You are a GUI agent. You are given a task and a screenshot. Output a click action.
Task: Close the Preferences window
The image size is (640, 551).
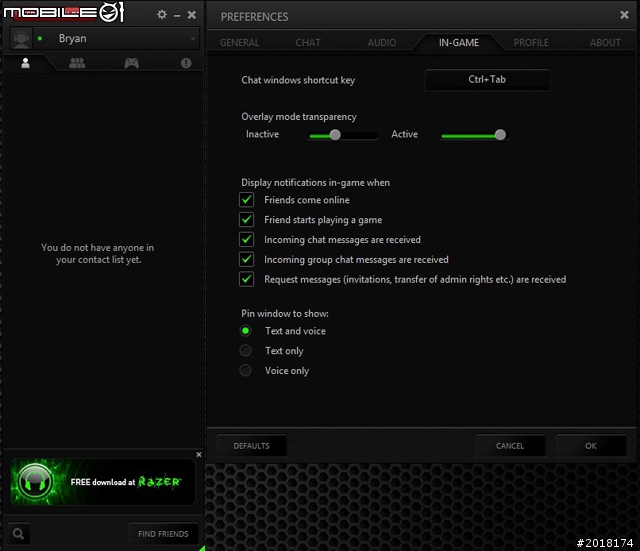[x=624, y=15]
